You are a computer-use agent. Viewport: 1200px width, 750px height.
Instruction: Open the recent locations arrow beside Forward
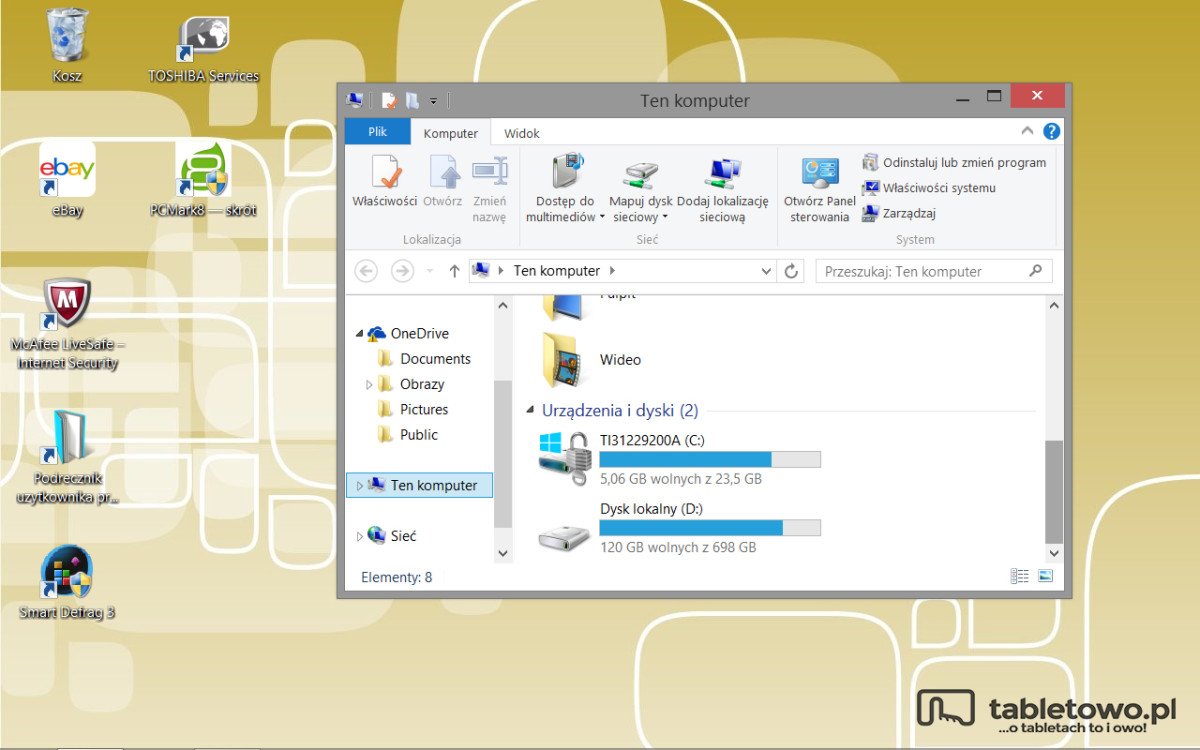pyautogui.click(x=430, y=271)
